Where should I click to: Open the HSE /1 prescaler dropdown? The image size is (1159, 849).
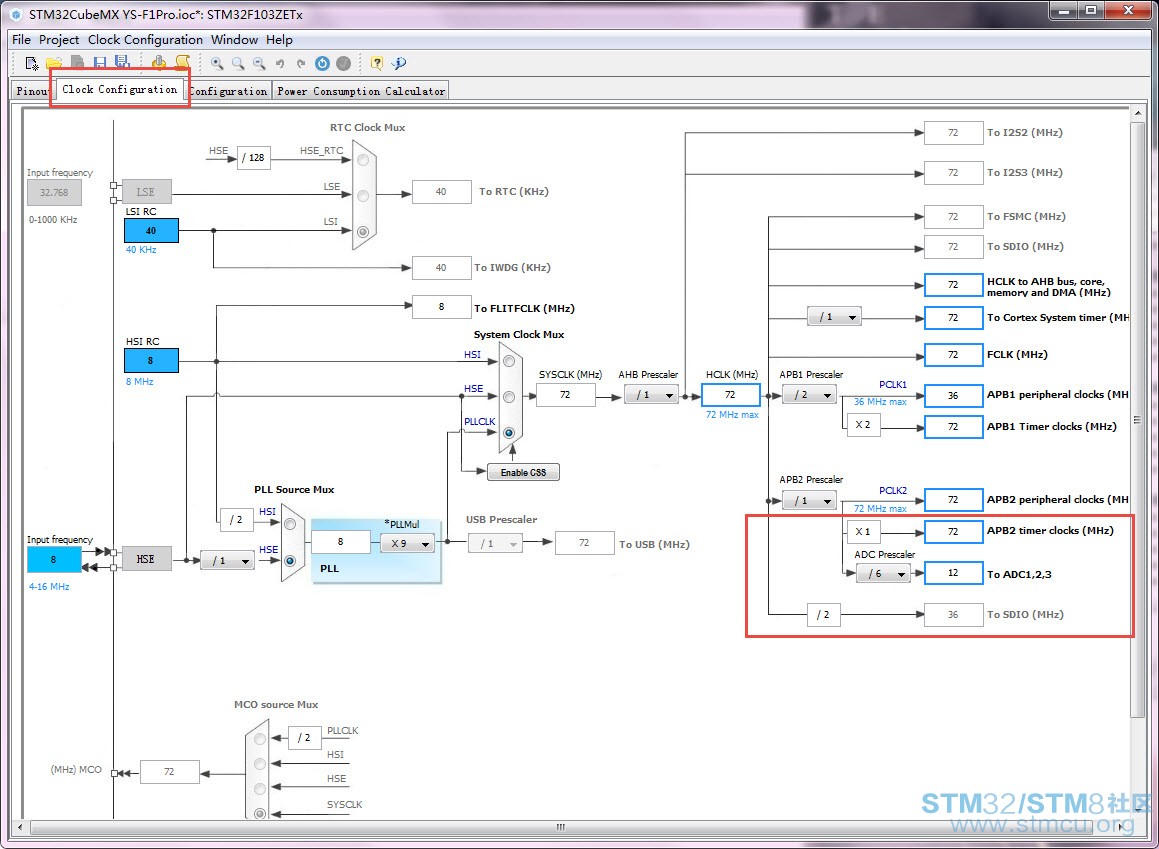(227, 561)
